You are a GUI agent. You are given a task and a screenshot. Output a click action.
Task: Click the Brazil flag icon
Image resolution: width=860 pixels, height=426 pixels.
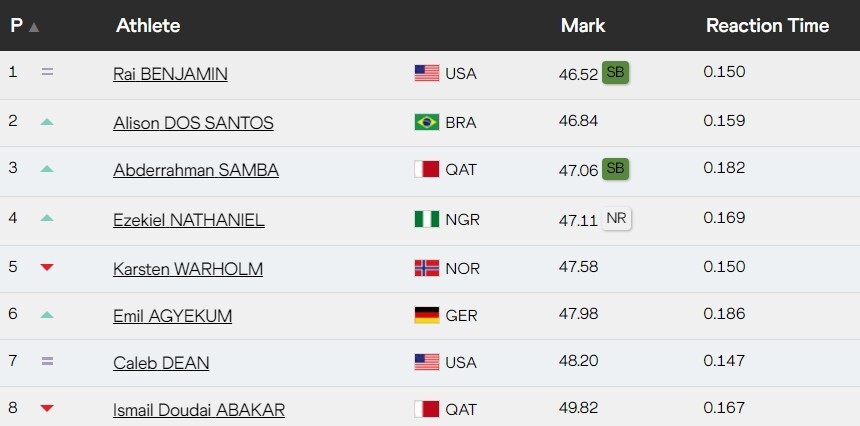tap(427, 122)
